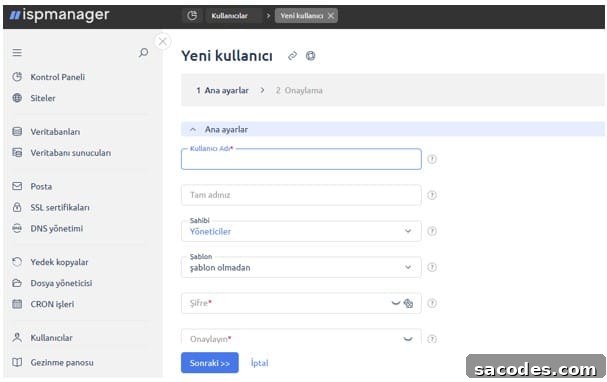Click the Kontrol Paneli icon
This screenshot has height=382, width=607.
click(x=17, y=77)
